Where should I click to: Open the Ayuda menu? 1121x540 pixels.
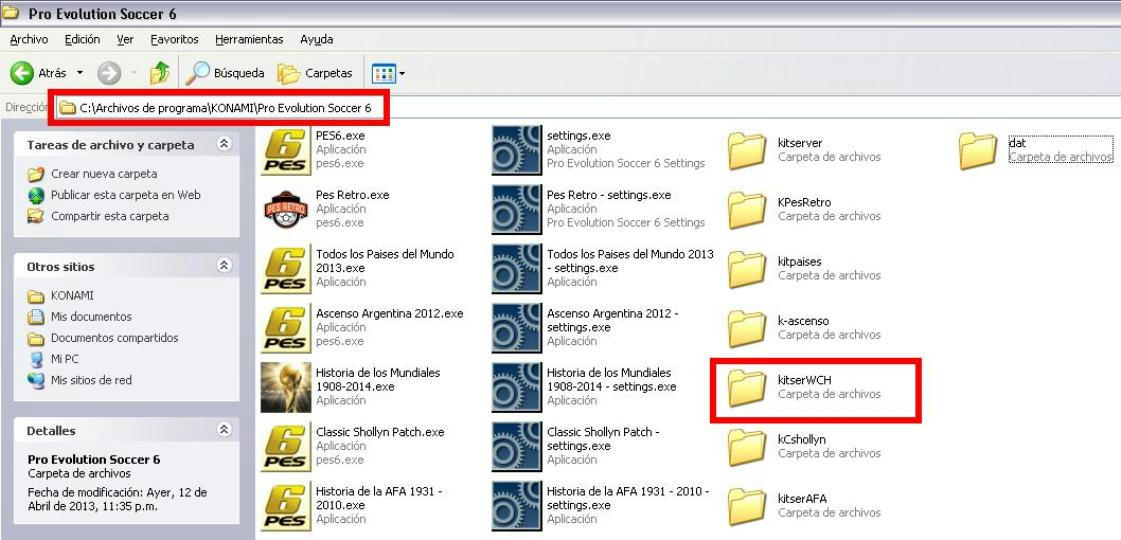click(317, 39)
